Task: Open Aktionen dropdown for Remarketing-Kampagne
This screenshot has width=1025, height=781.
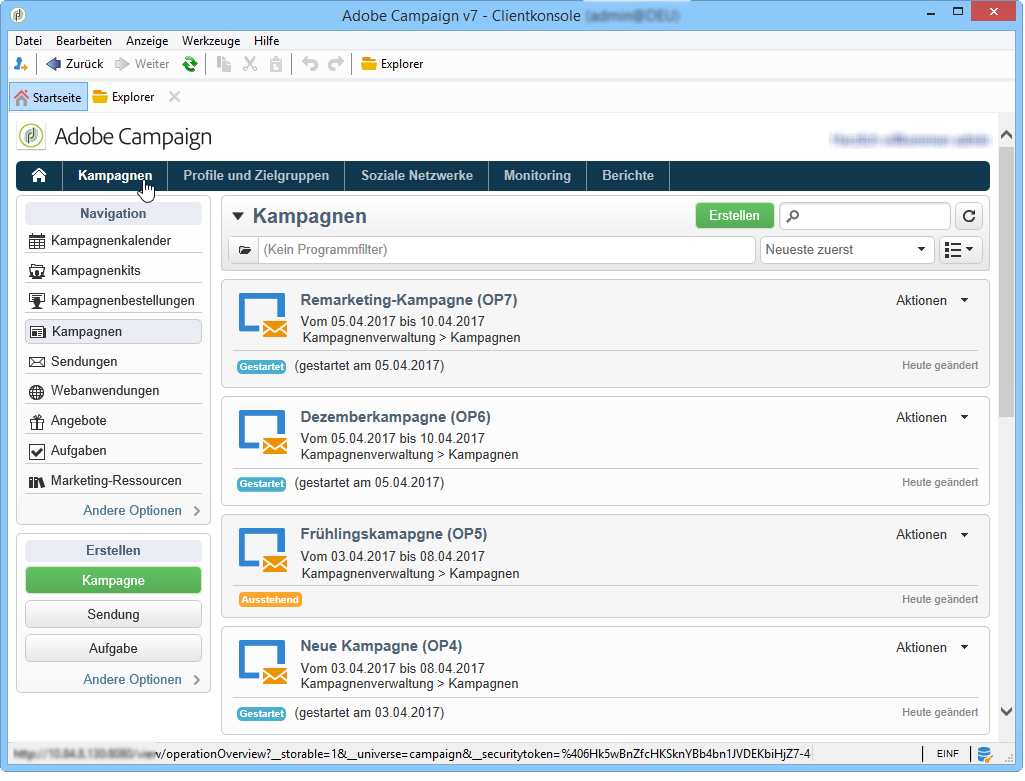Action: (x=932, y=301)
